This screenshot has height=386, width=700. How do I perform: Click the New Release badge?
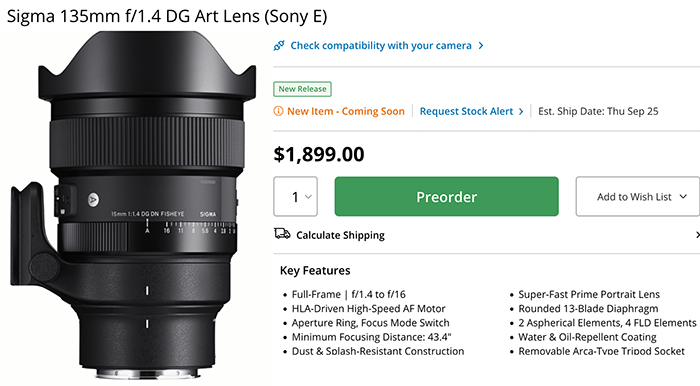point(302,89)
